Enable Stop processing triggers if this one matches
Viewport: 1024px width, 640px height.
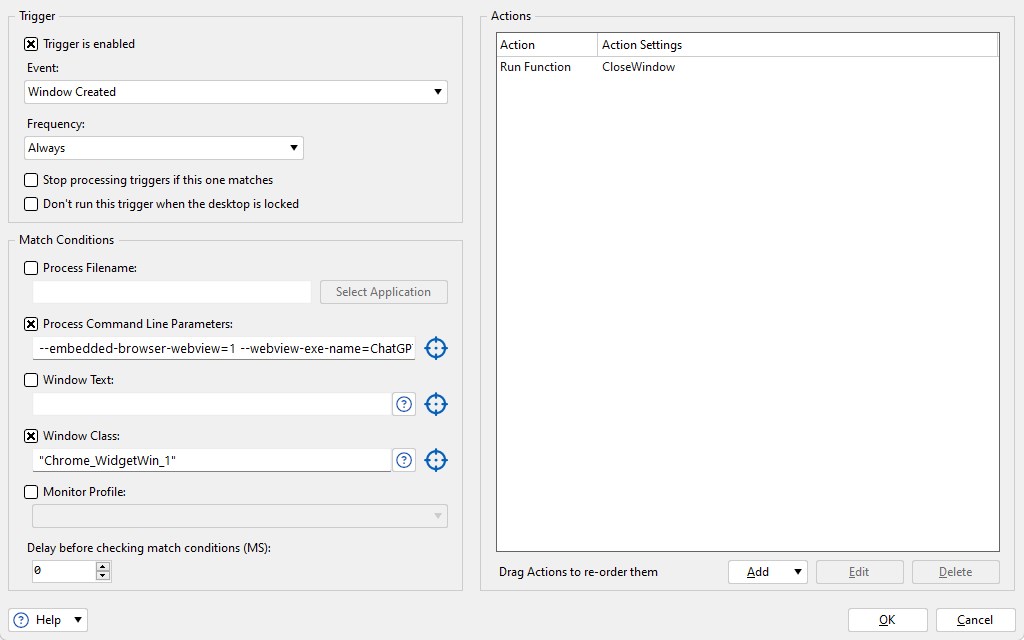tap(31, 180)
